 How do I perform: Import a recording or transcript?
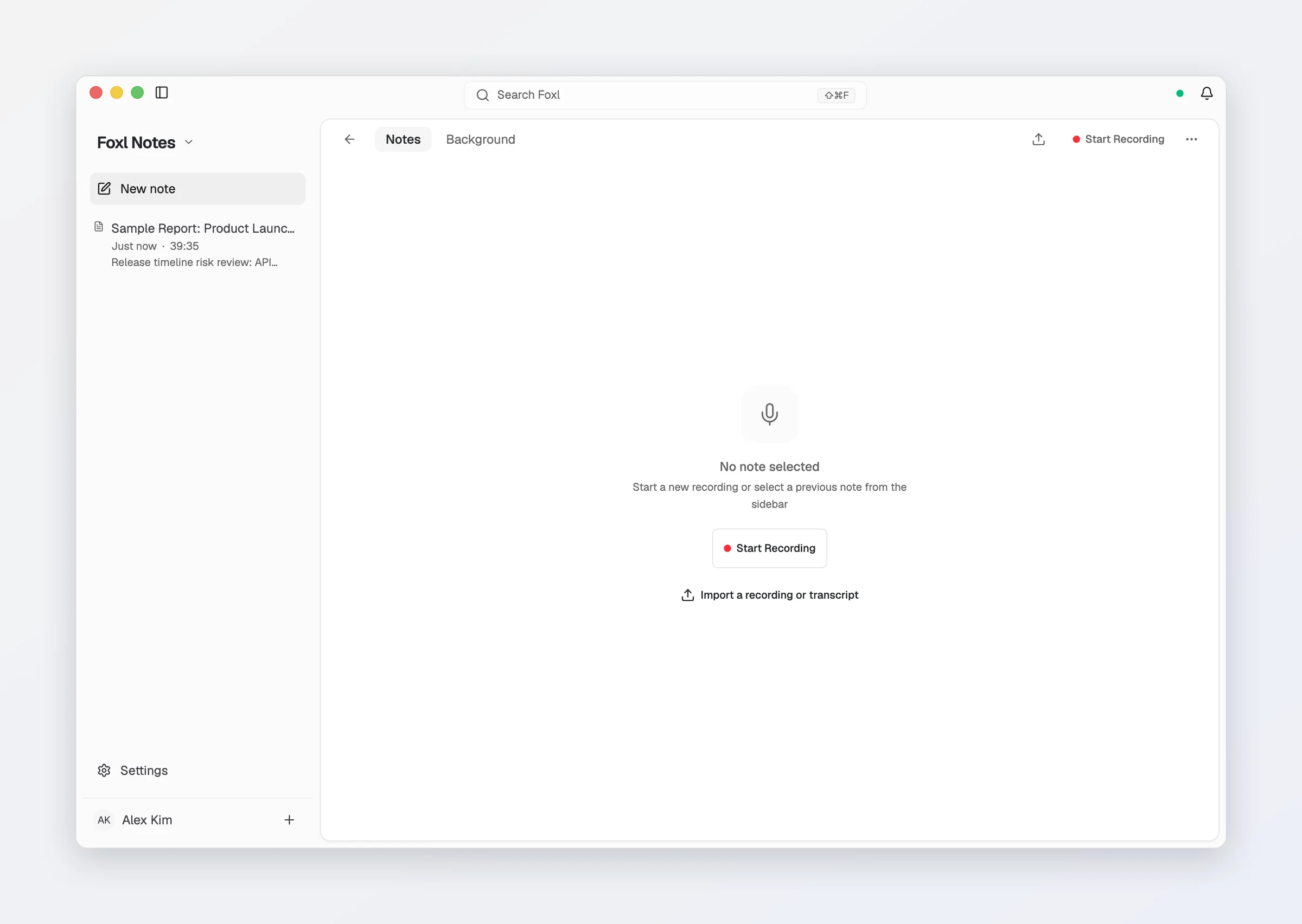[x=769, y=595]
